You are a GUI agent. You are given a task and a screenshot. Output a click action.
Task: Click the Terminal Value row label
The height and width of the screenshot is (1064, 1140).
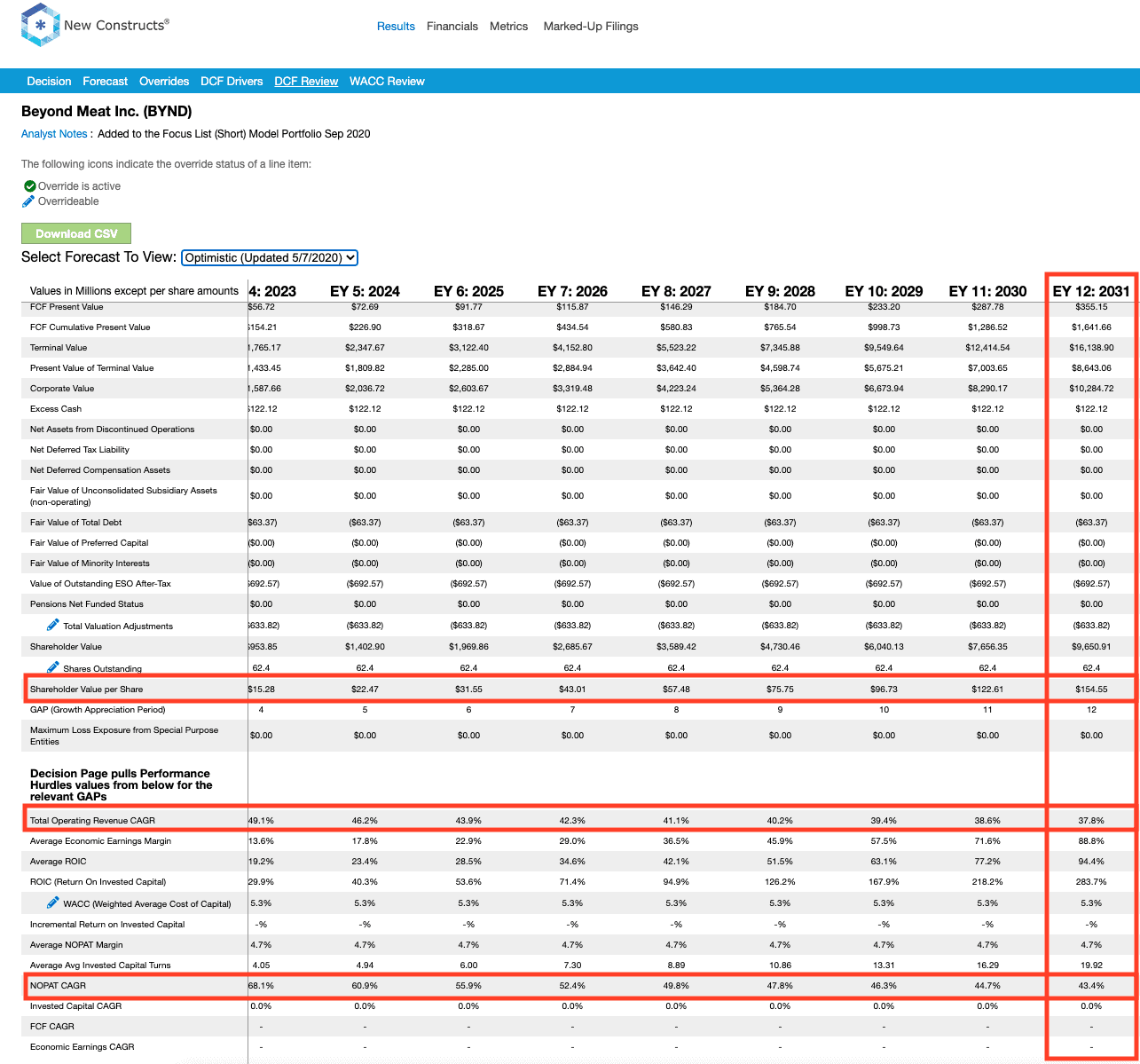pos(59,347)
